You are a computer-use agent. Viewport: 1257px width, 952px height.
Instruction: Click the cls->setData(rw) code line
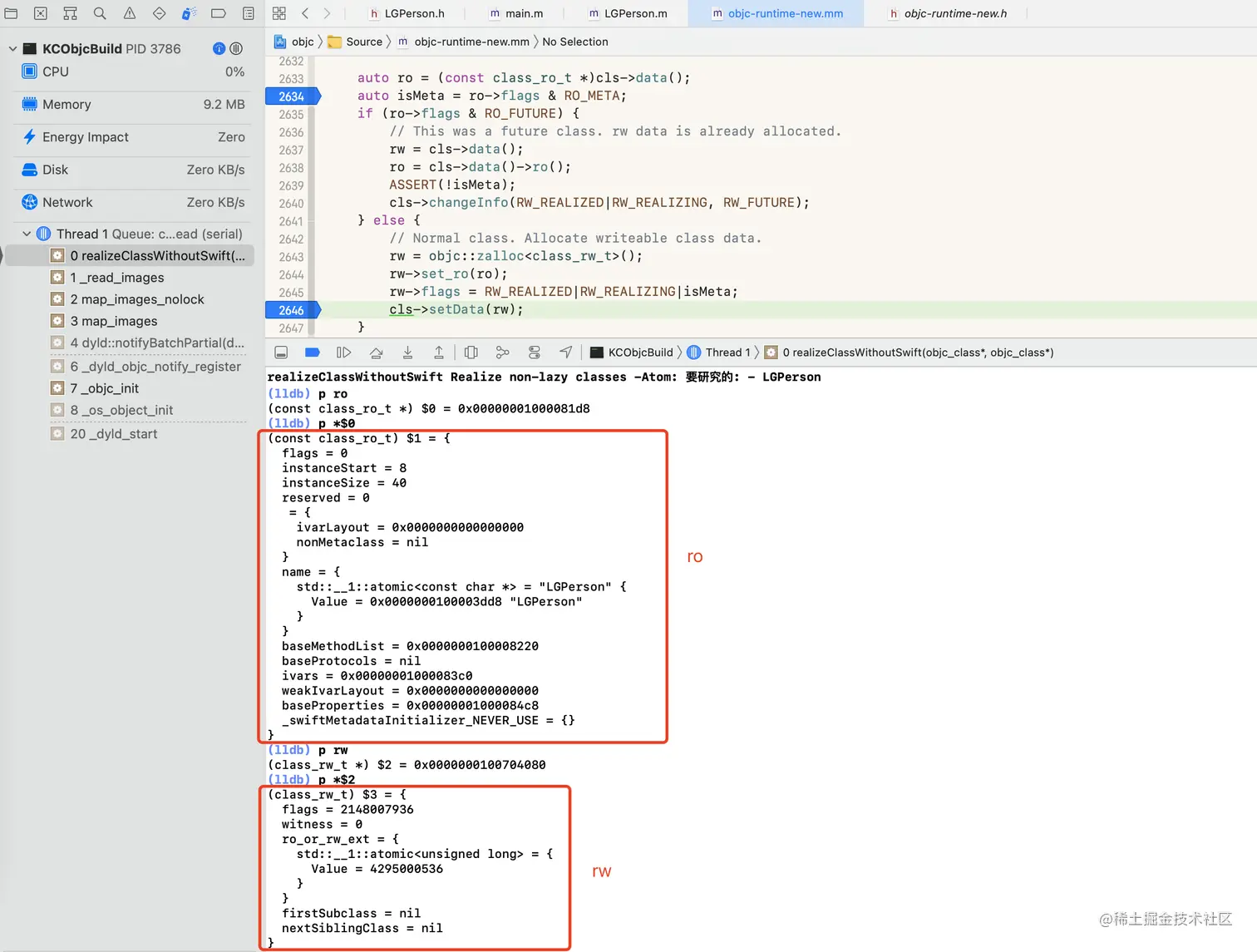(x=456, y=309)
